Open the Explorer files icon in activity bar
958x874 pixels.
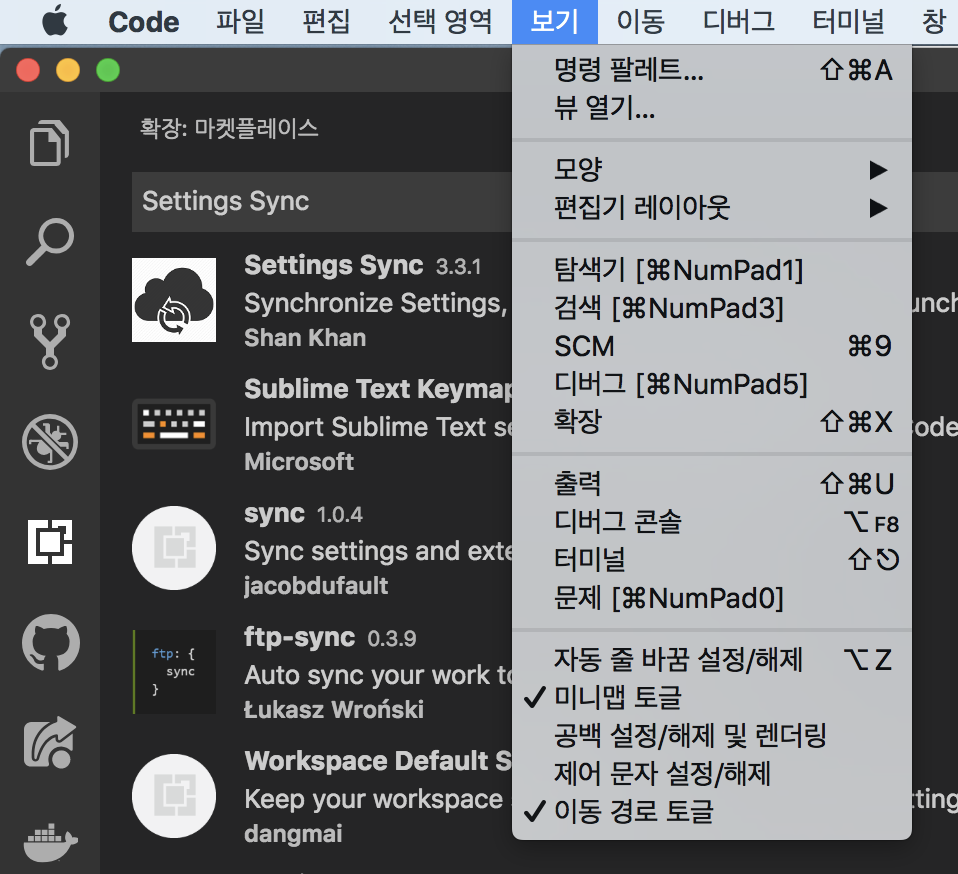click(49, 142)
